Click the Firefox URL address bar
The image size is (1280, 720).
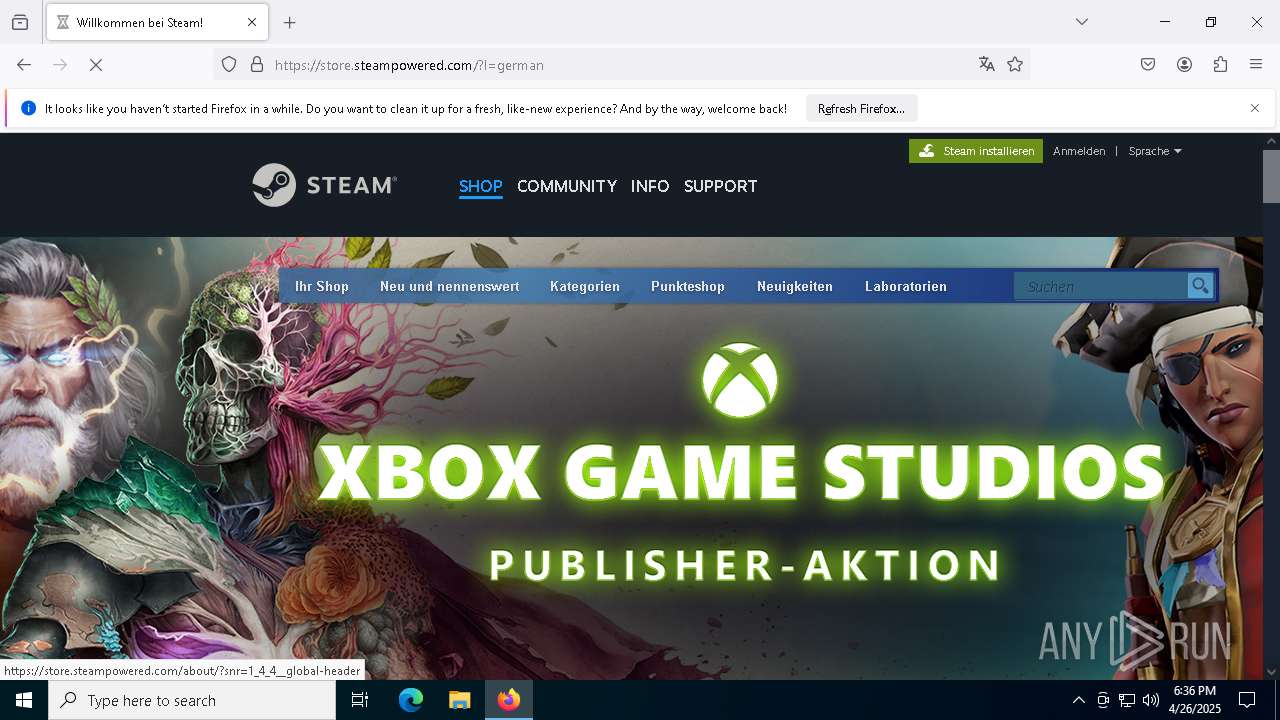pyautogui.click(x=620, y=65)
